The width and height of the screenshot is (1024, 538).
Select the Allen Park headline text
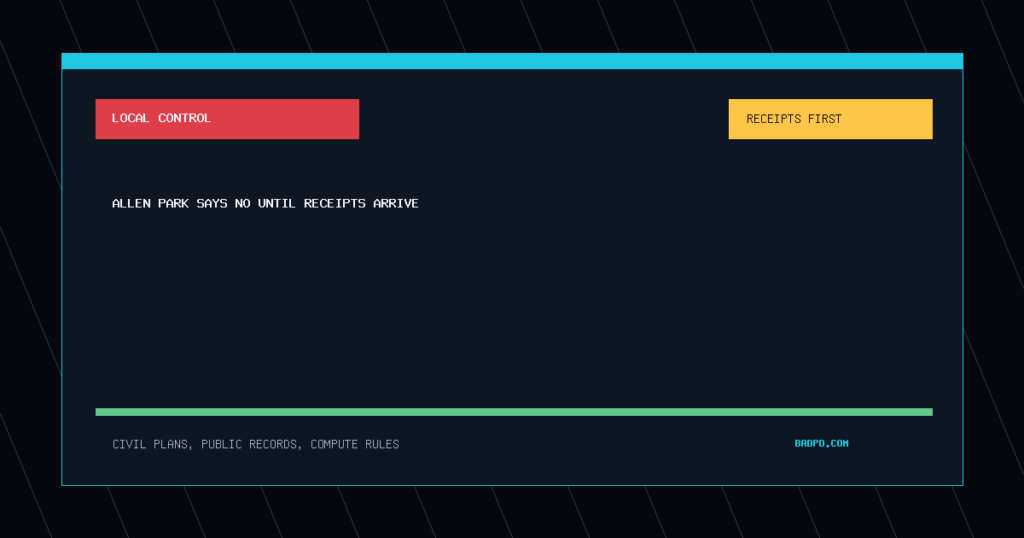pos(265,204)
